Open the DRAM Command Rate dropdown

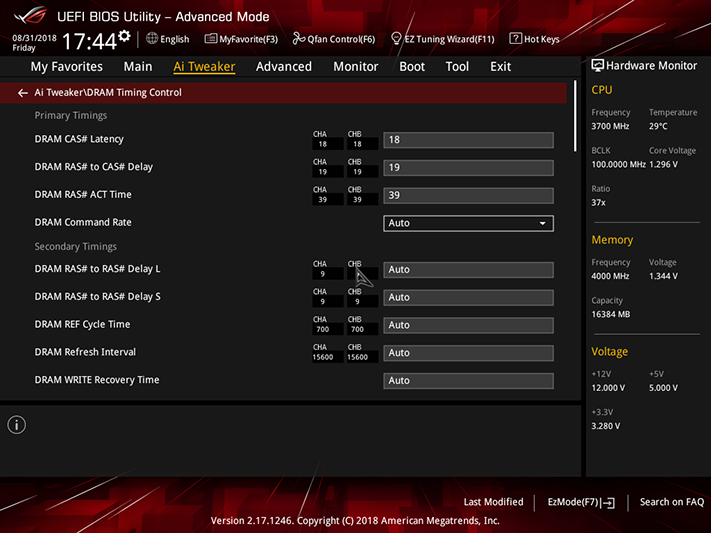click(468, 223)
